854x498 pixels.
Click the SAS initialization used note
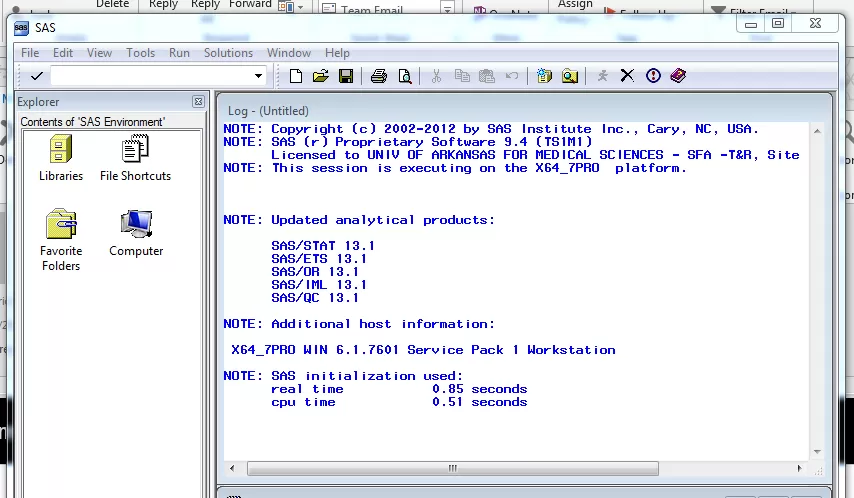[x=343, y=376]
